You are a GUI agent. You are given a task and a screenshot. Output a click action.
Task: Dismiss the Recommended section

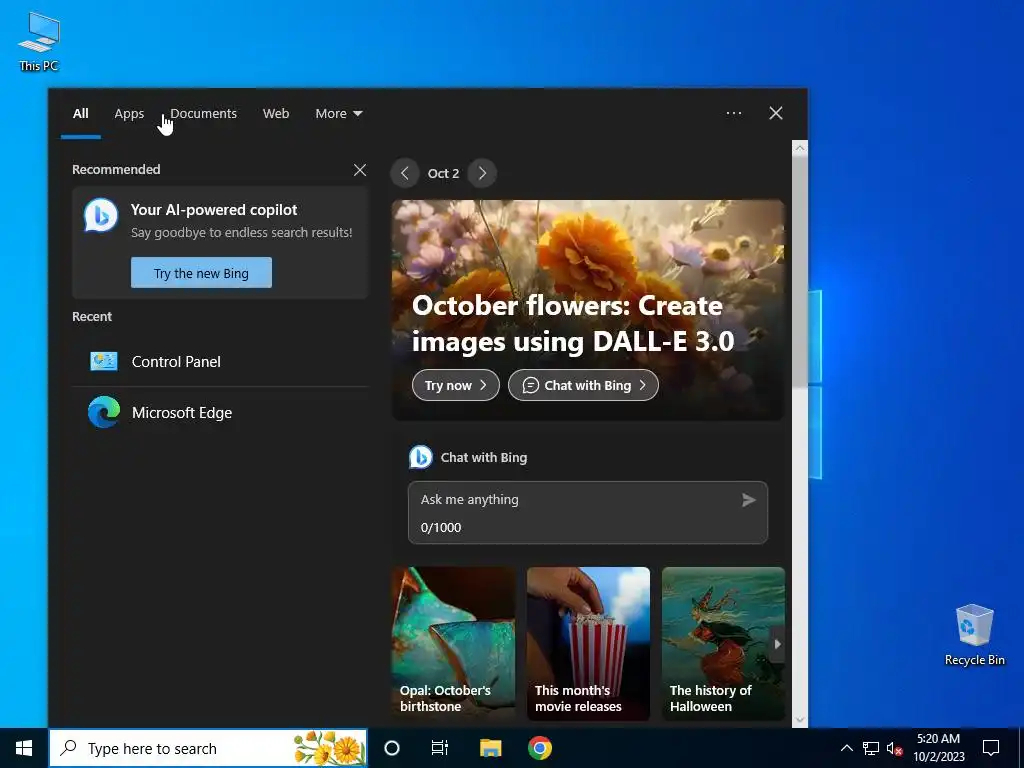tap(359, 170)
